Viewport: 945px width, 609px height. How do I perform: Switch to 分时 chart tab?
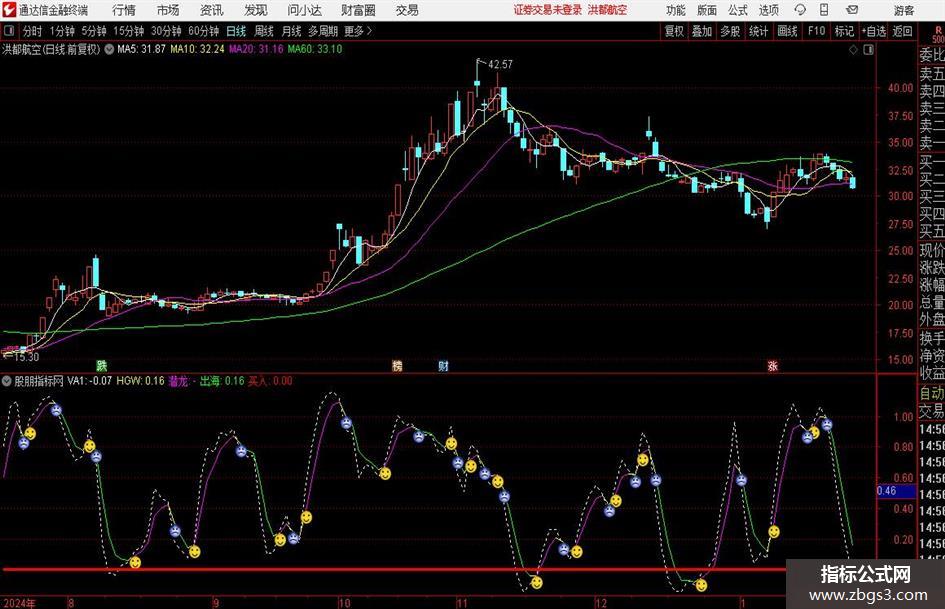coord(32,31)
